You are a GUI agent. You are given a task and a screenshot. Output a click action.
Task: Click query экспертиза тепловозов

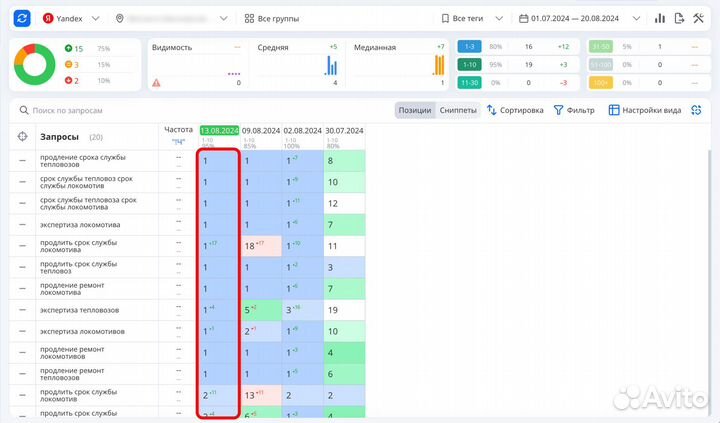[79, 310]
